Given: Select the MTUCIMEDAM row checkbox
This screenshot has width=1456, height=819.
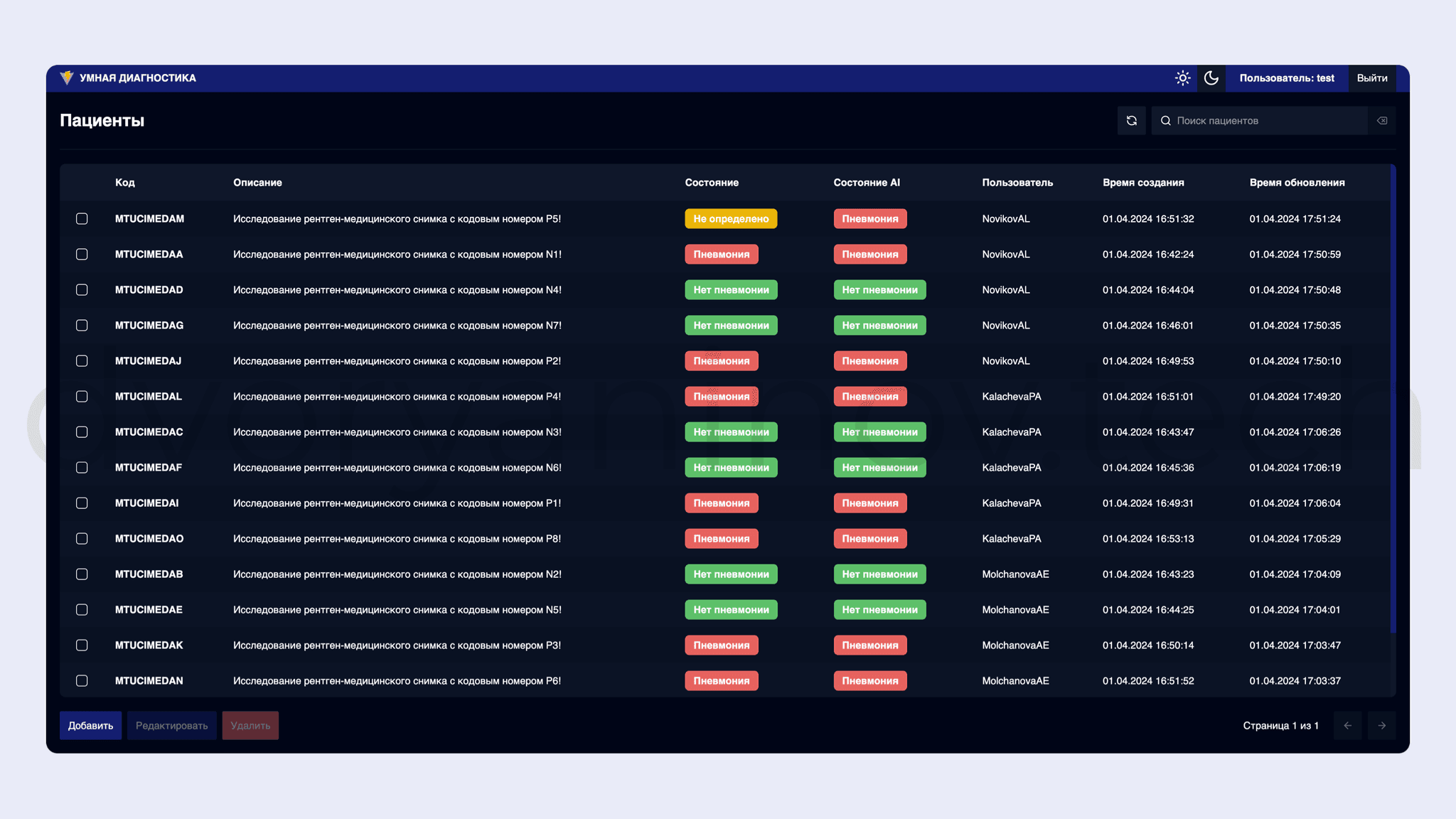Looking at the screenshot, I should tap(82, 219).
